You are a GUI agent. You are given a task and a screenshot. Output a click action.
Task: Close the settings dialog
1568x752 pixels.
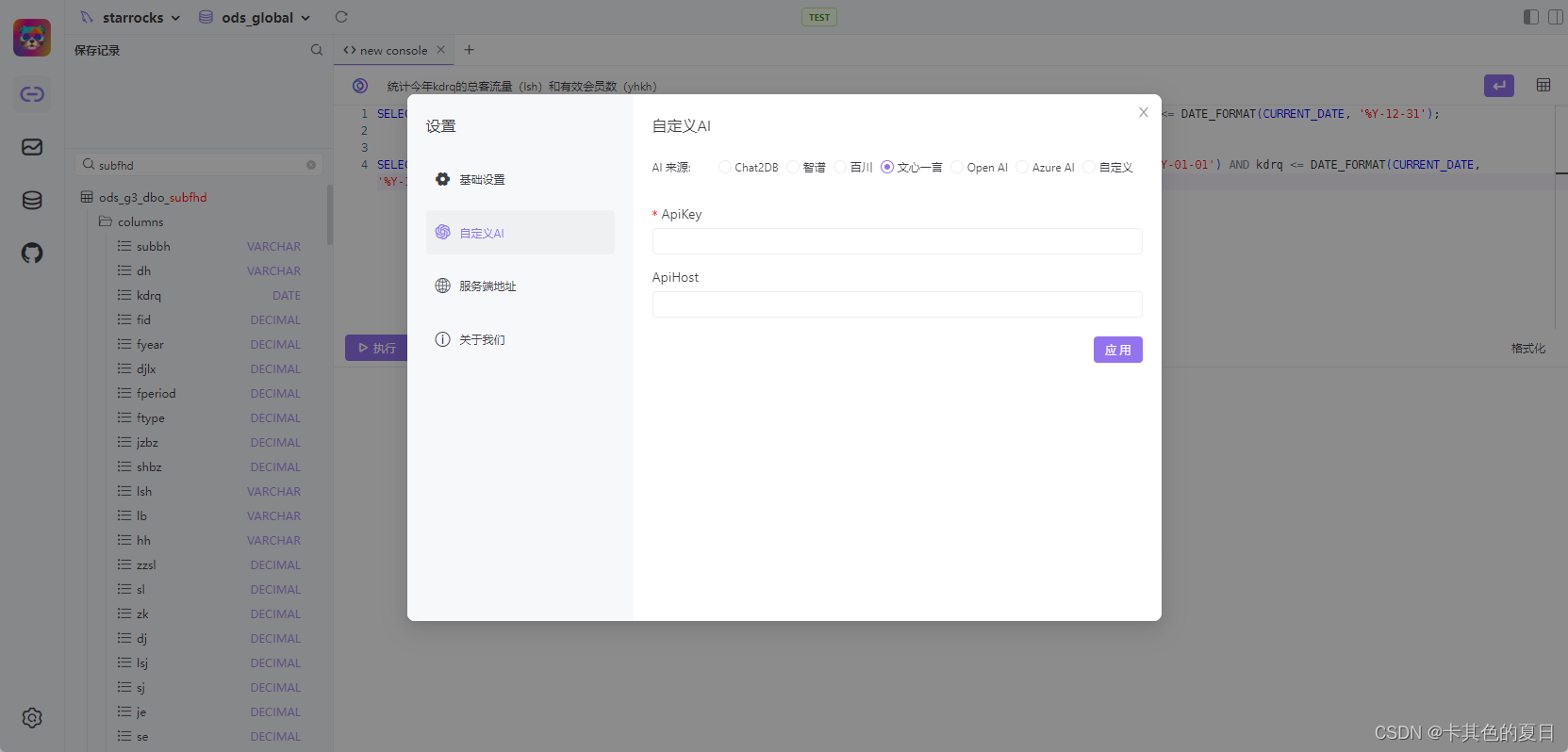[1144, 112]
